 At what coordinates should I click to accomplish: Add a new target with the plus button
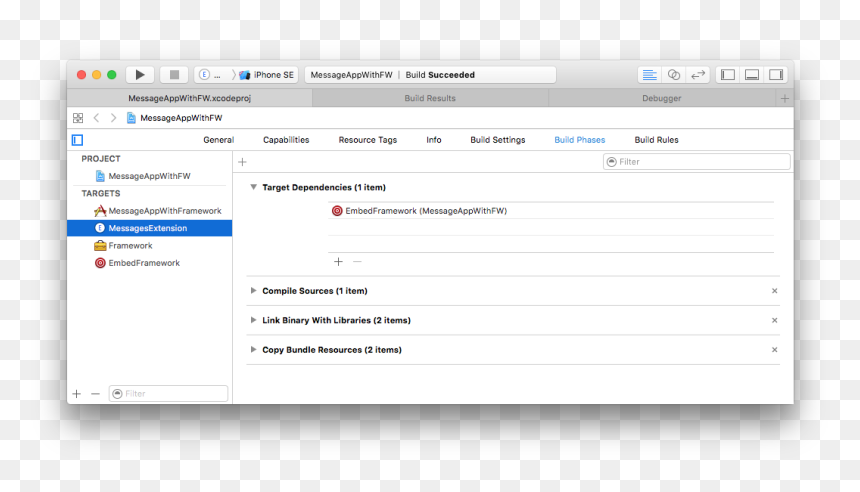[x=77, y=394]
